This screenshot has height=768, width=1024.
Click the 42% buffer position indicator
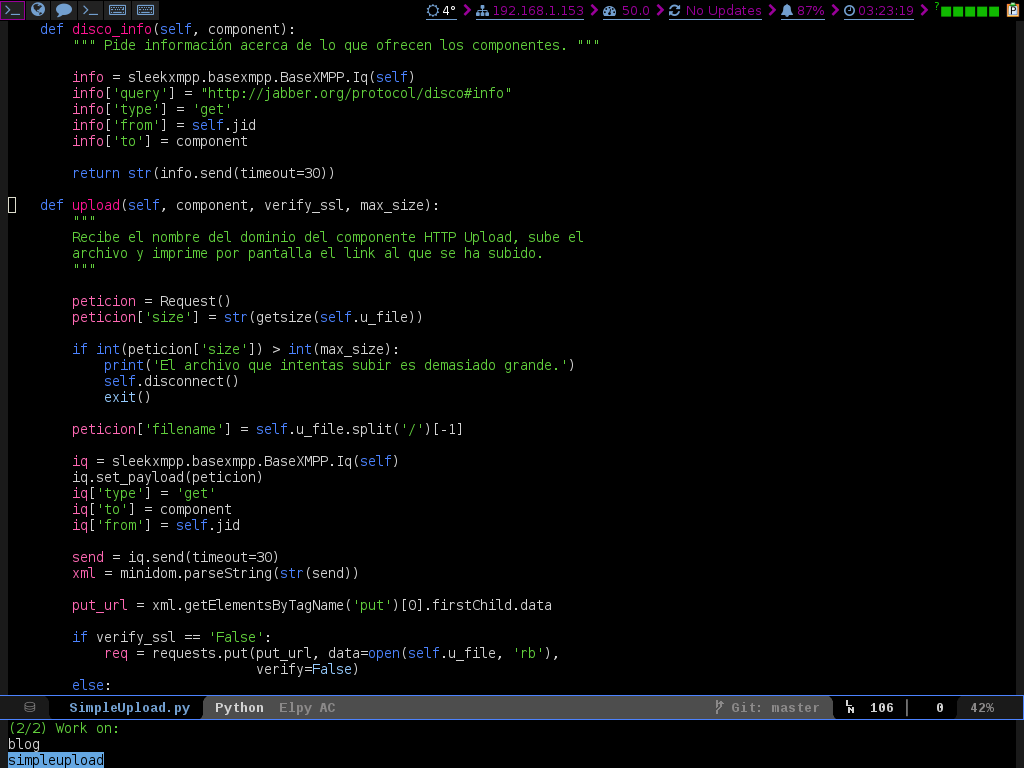tap(982, 707)
